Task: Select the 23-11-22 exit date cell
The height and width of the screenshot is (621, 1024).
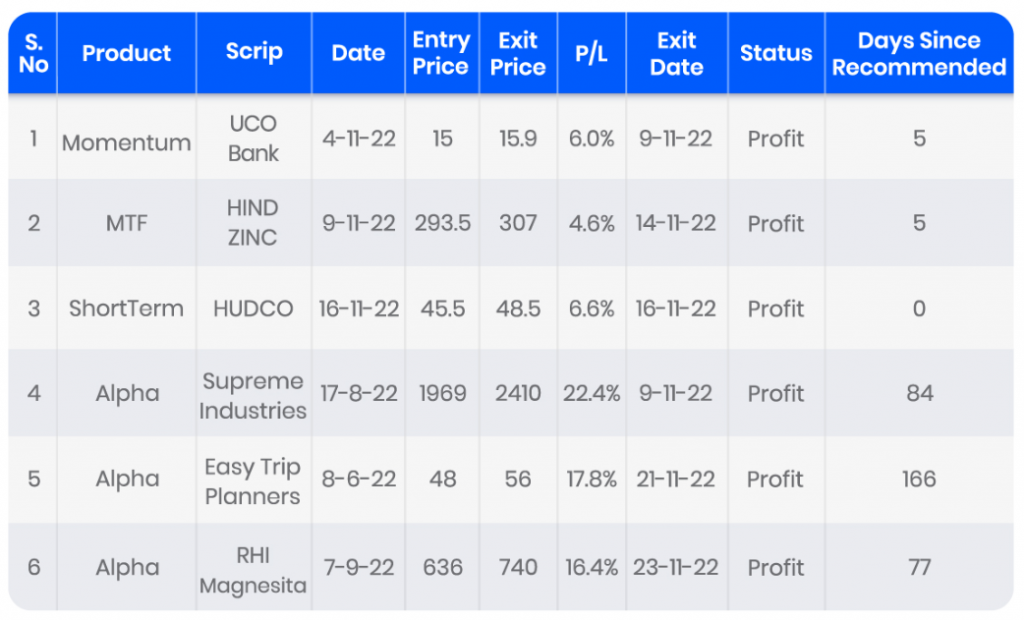Action: coord(676,568)
